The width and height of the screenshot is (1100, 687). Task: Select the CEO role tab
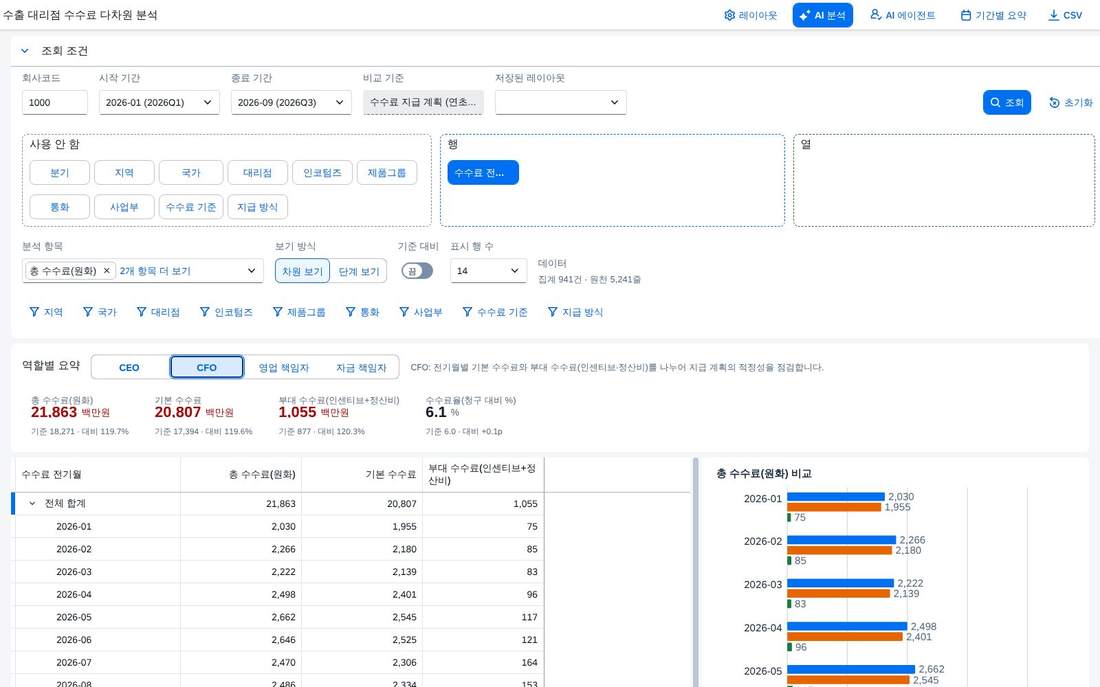[x=129, y=367]
